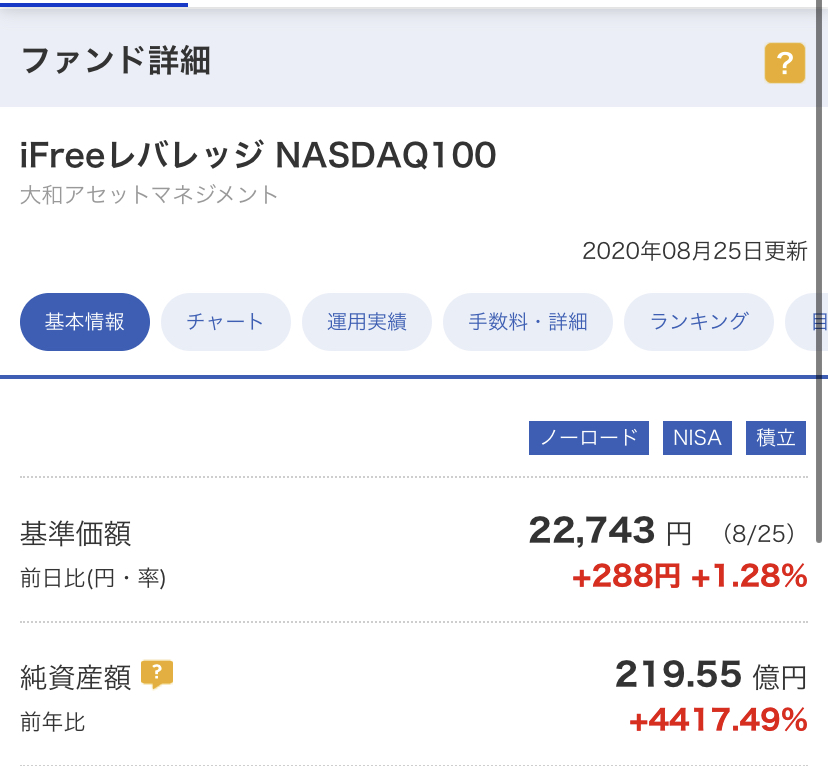Click the NISA badge
Screen dimensions: 828x766
697,438
